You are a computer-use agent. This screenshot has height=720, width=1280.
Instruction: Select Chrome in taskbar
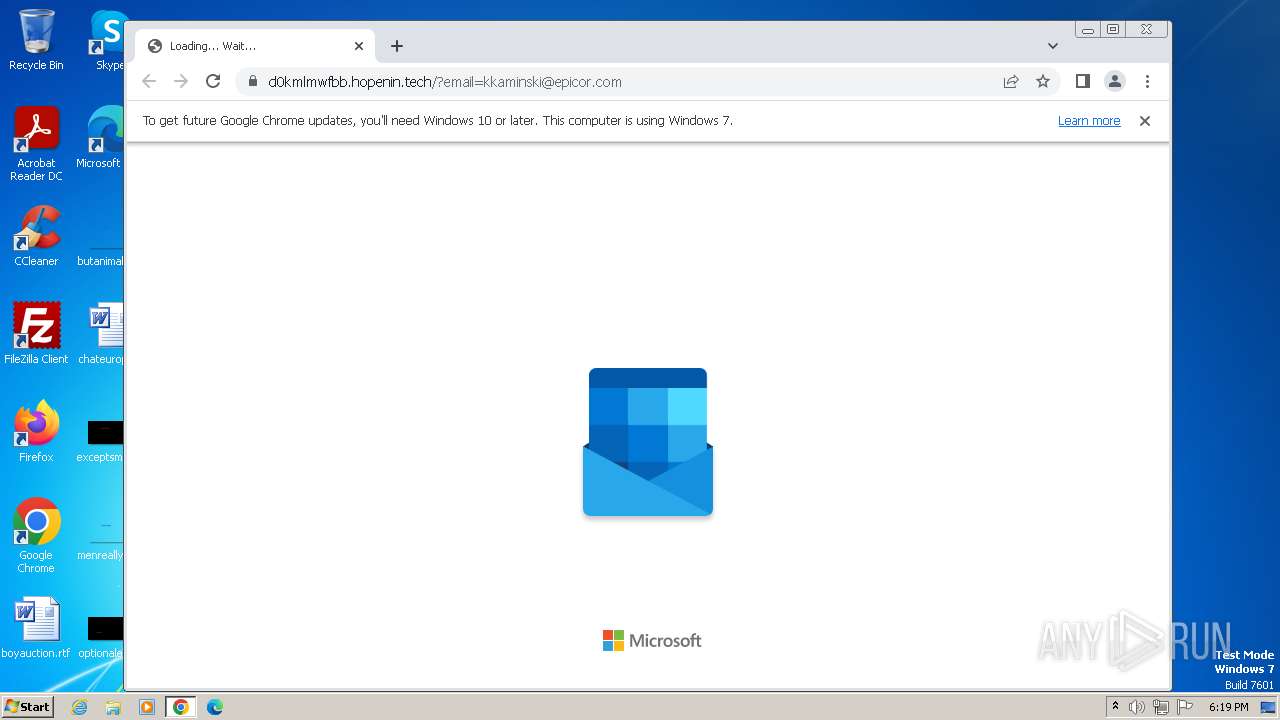[x=181, y=707]
